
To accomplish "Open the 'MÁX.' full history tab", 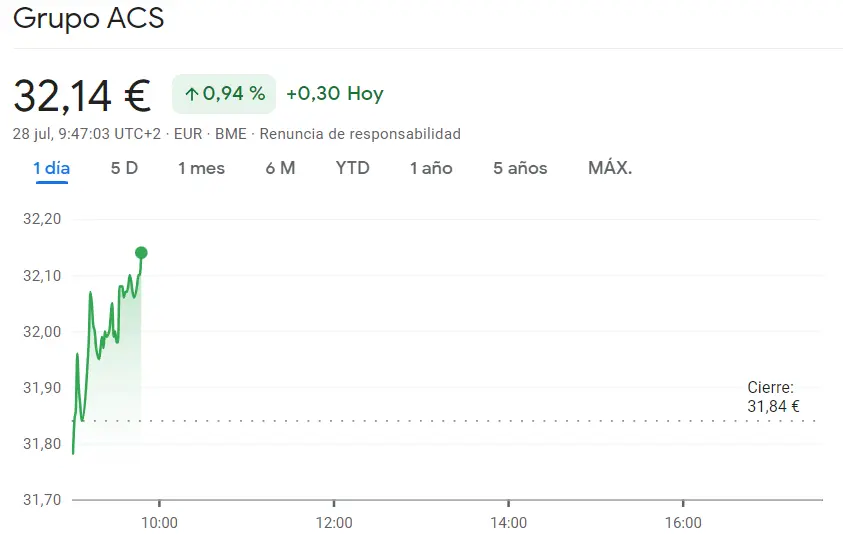I will tap(610, 168).
